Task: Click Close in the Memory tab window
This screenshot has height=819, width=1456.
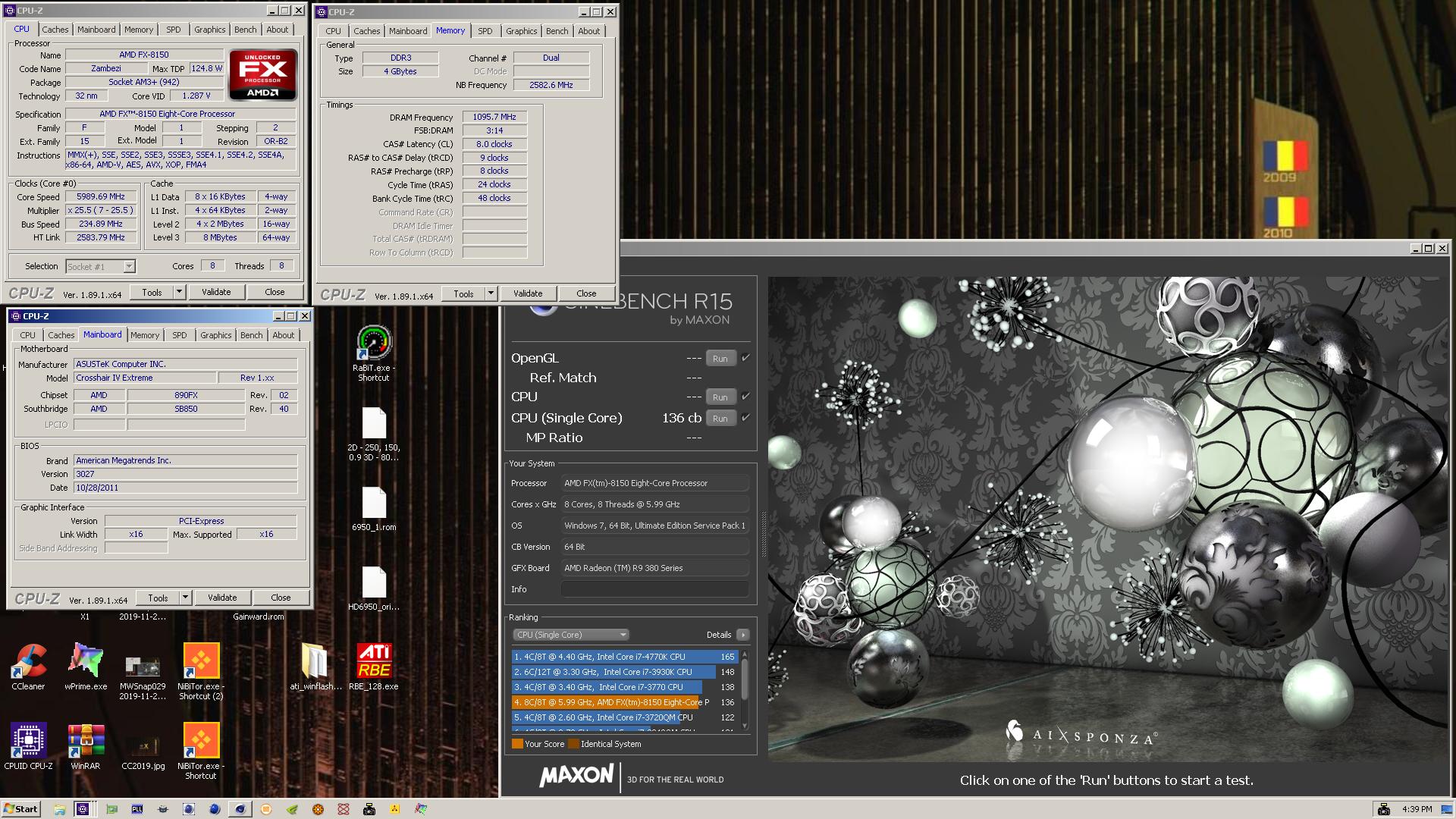Action: click(586, 293)
